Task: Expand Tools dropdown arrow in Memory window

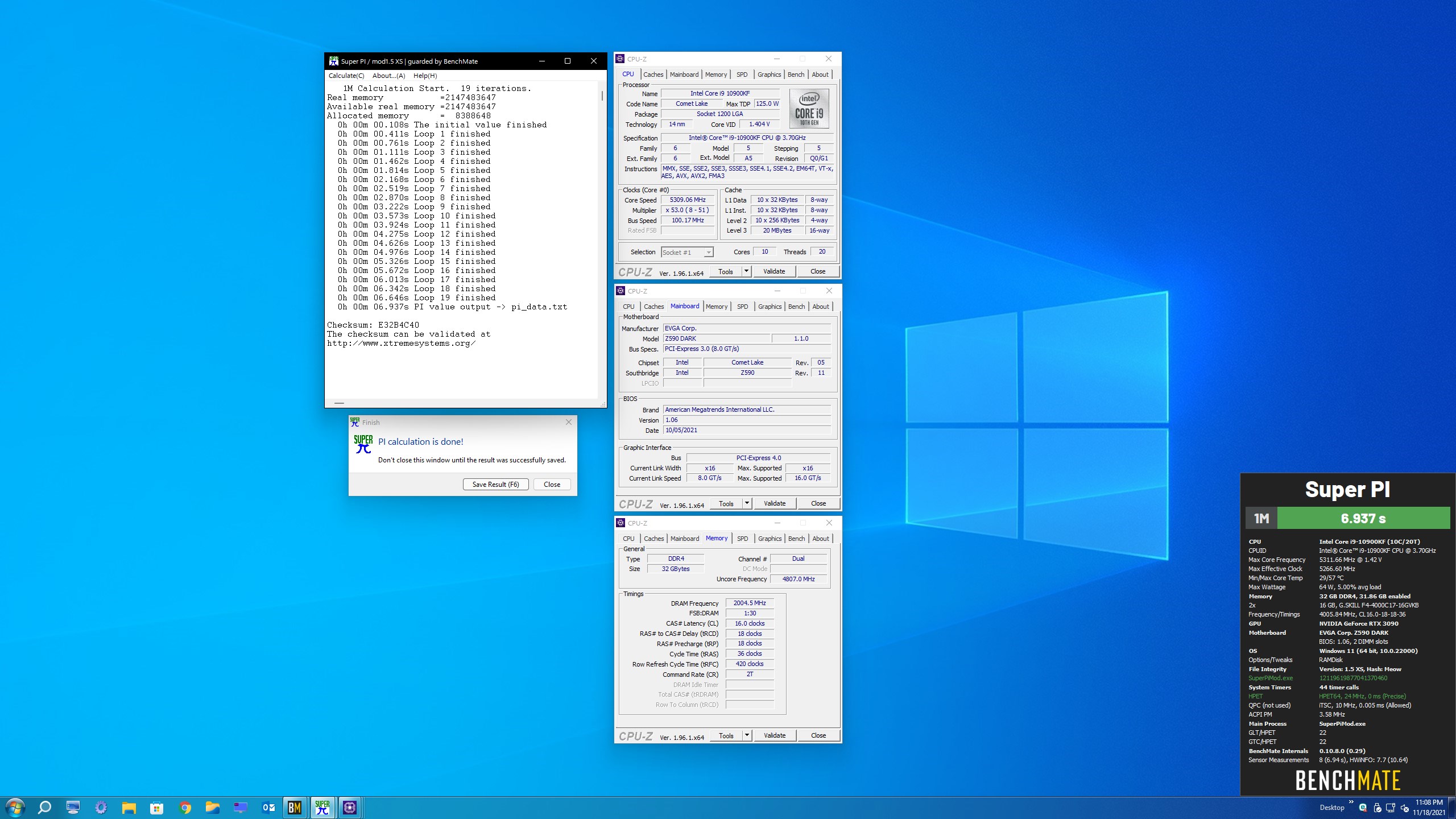Action: [747, 735]
